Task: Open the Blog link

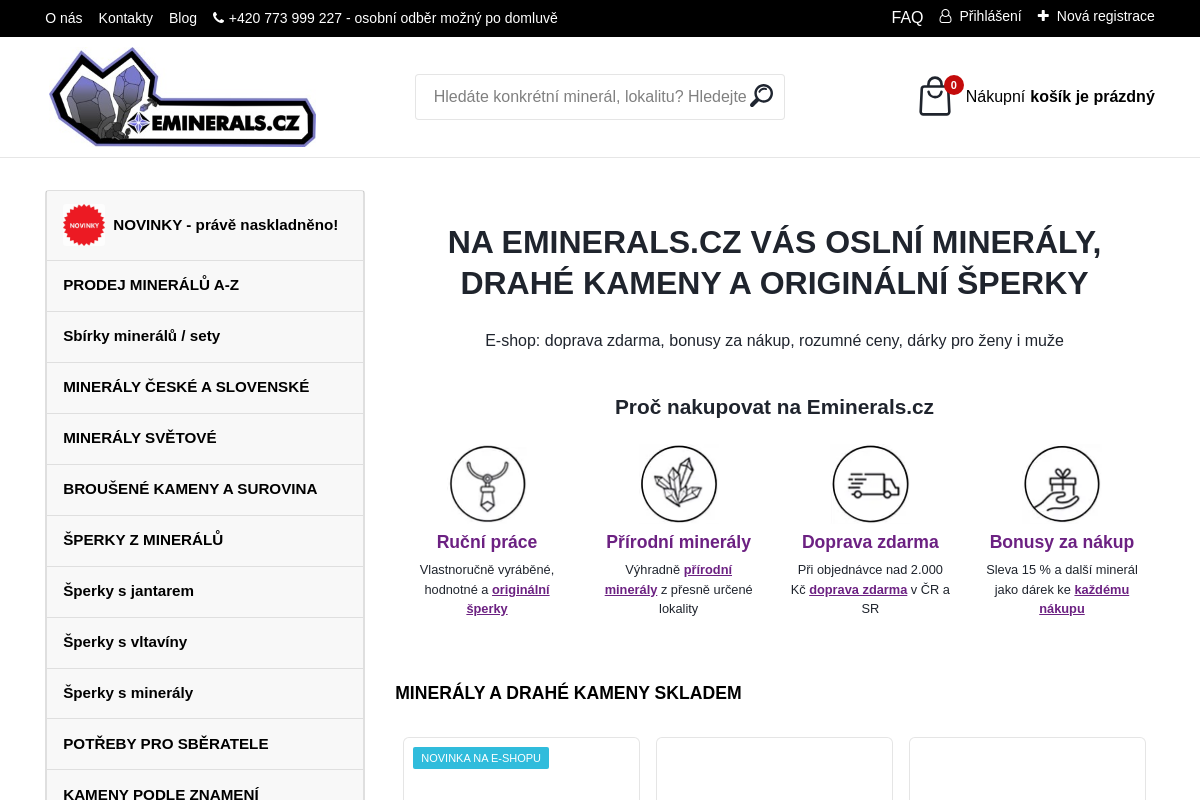Action: (183, 18)
